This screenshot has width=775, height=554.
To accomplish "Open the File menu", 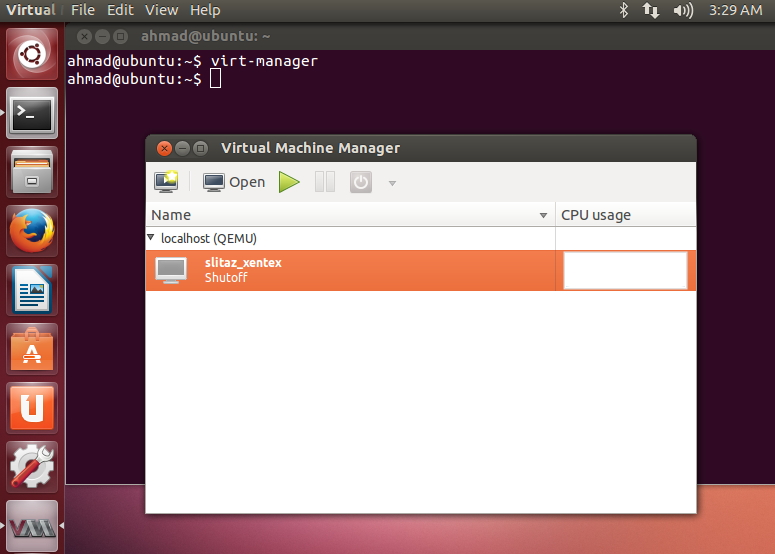I will click(x=83, y=10).
